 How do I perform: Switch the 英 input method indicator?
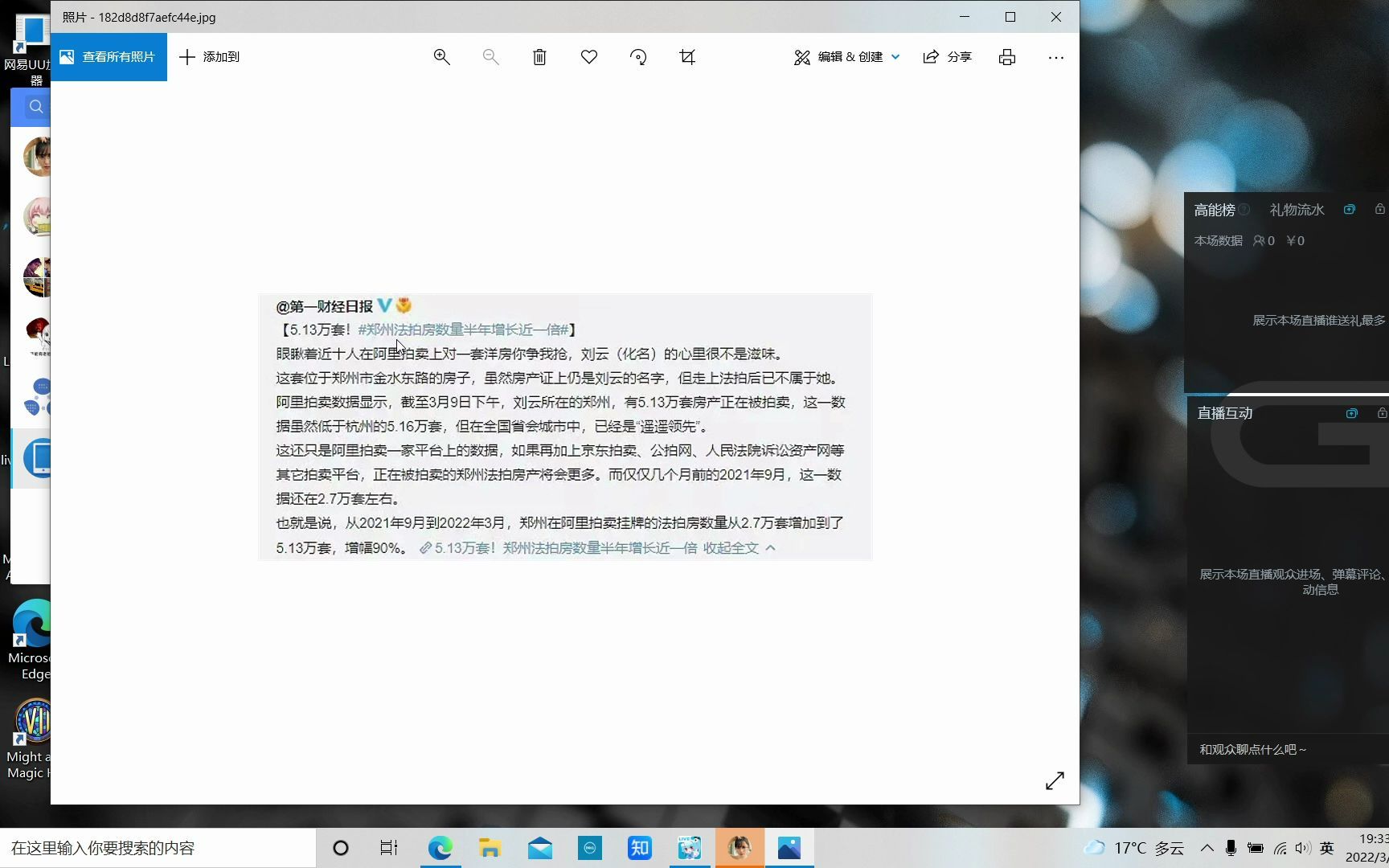click(x=1327, y=848)
